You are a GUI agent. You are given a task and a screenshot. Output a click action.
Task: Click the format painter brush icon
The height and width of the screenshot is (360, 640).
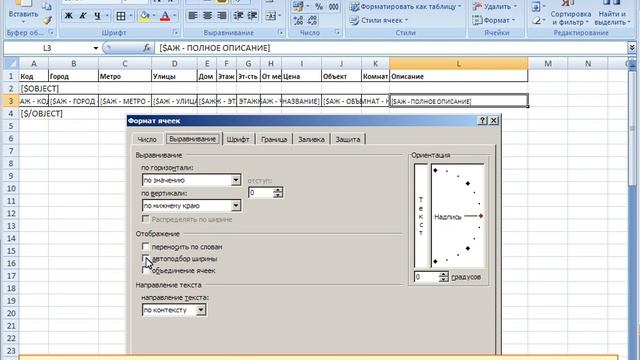coord(47,20)
